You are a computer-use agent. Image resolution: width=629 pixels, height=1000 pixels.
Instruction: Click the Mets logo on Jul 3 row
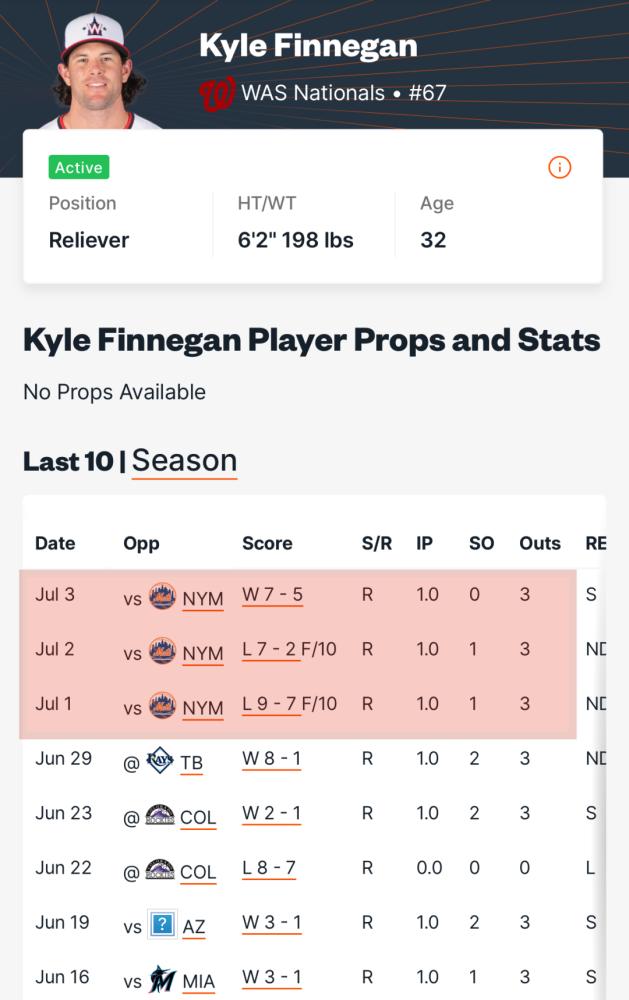pyautogui.click(x=162, y=596)
